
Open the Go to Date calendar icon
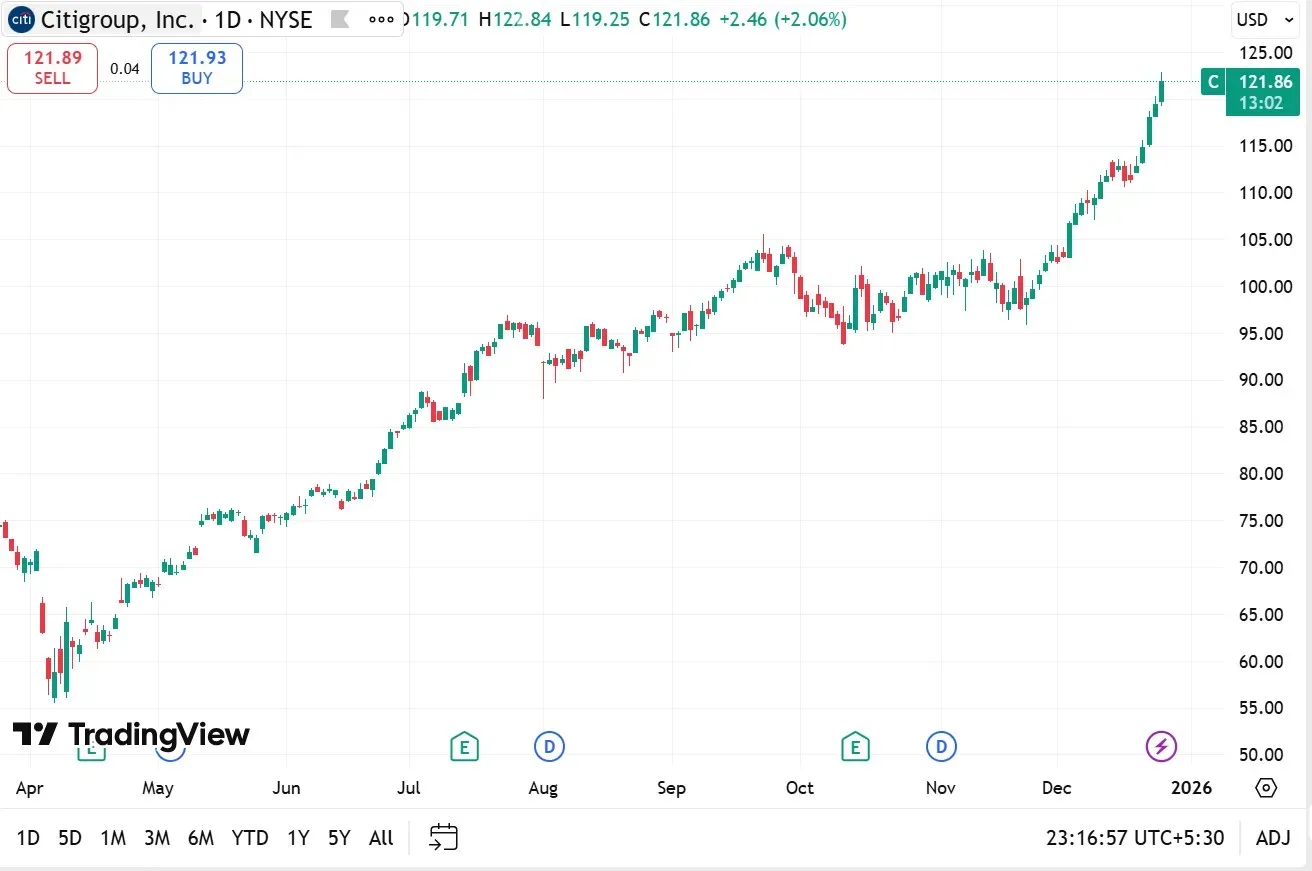tap(443, 837)
